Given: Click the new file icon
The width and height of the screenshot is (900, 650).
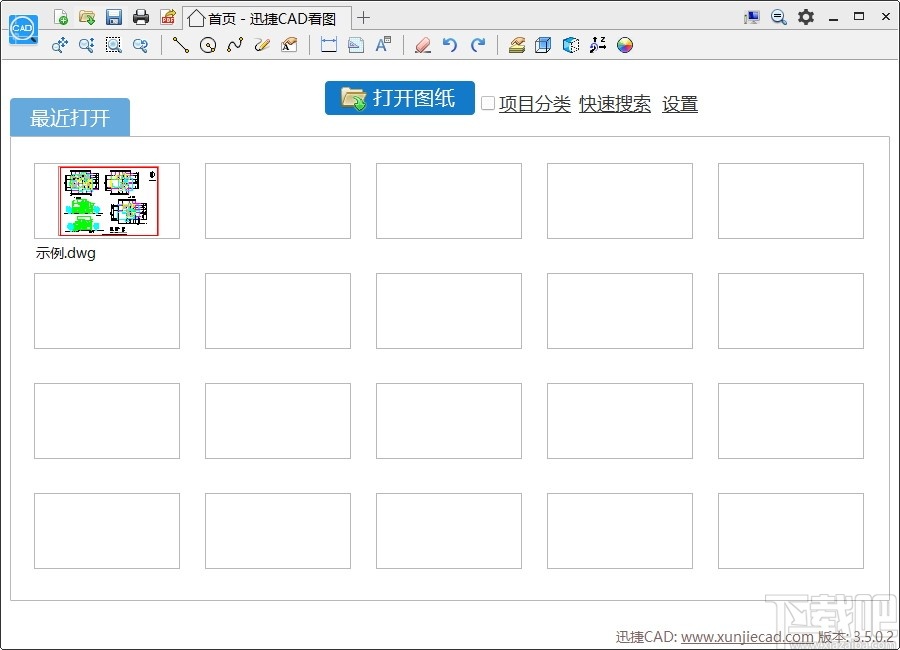Looking at the screenshot, I should [60, 17].
